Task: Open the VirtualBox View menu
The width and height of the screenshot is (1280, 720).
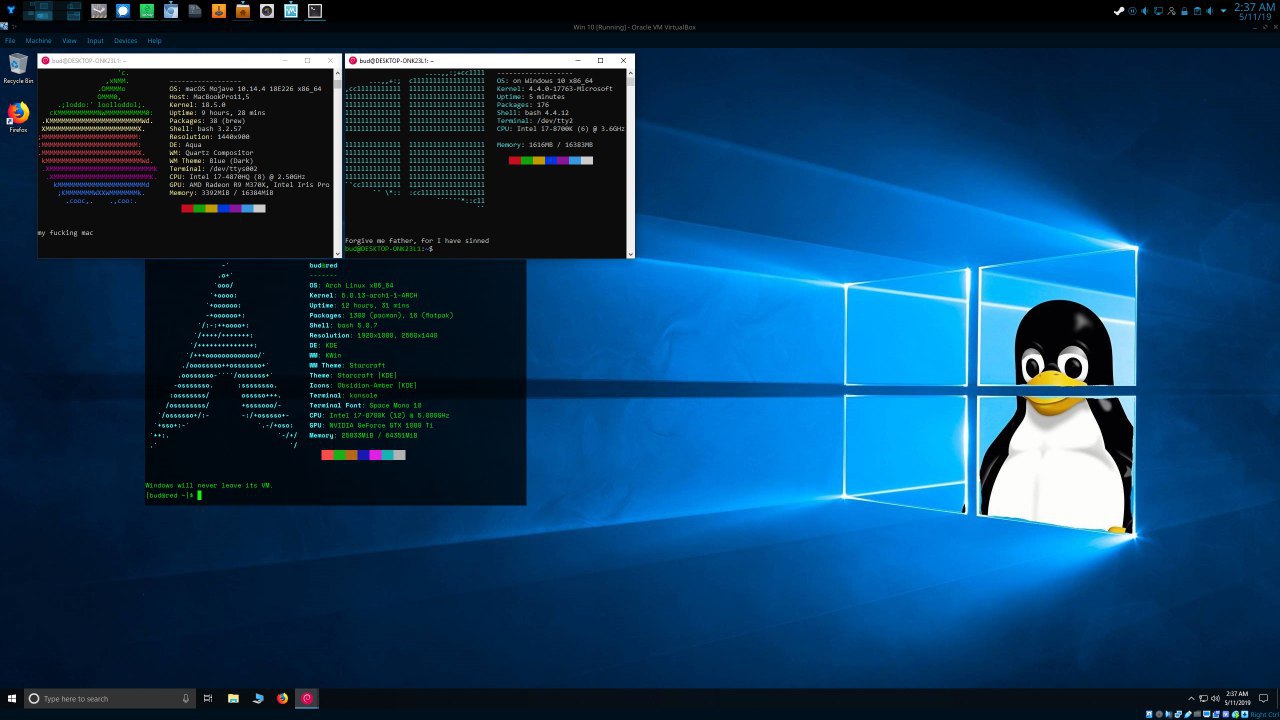Action: pos(69,41)
